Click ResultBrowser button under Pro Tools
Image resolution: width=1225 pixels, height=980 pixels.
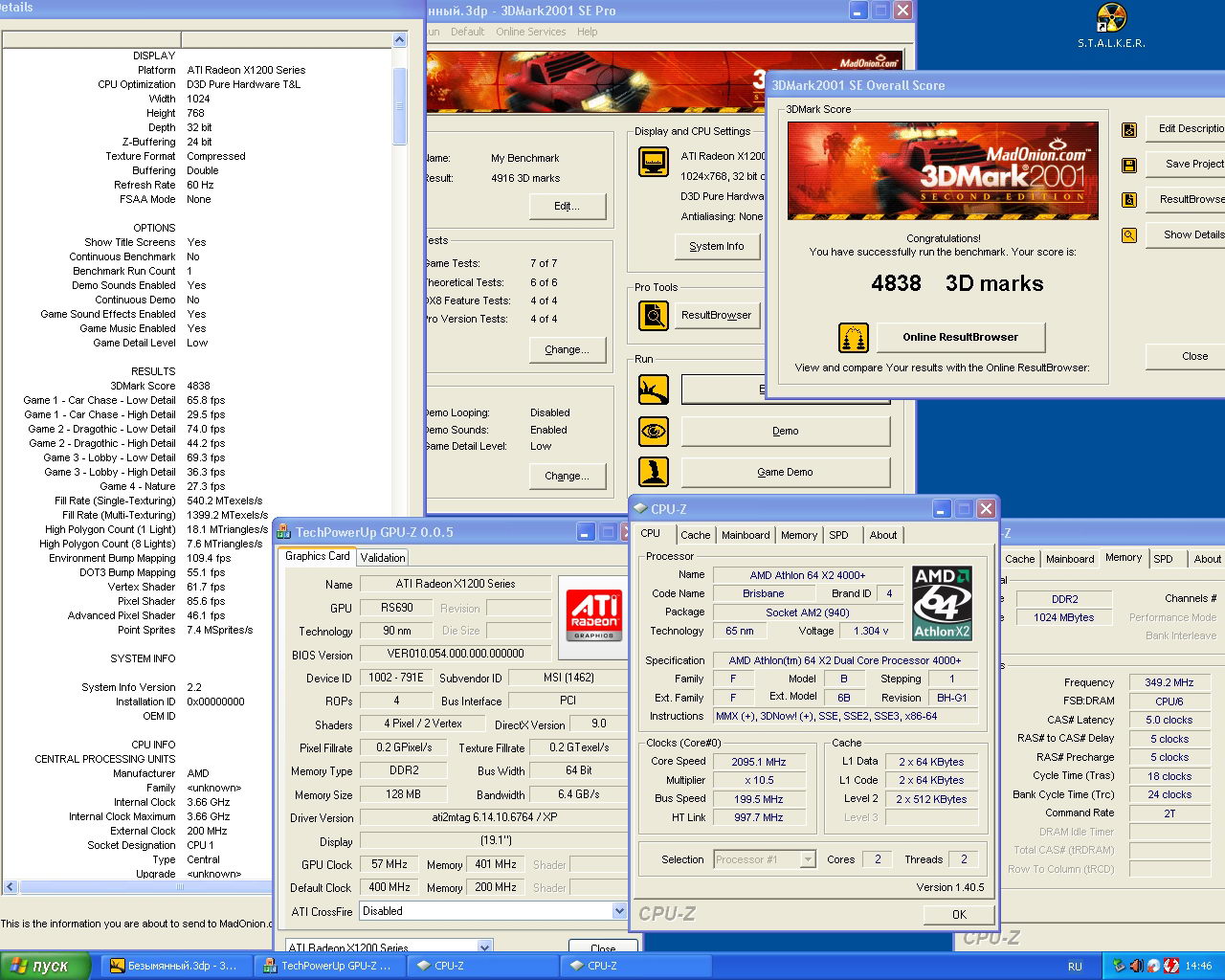[717, 315]
